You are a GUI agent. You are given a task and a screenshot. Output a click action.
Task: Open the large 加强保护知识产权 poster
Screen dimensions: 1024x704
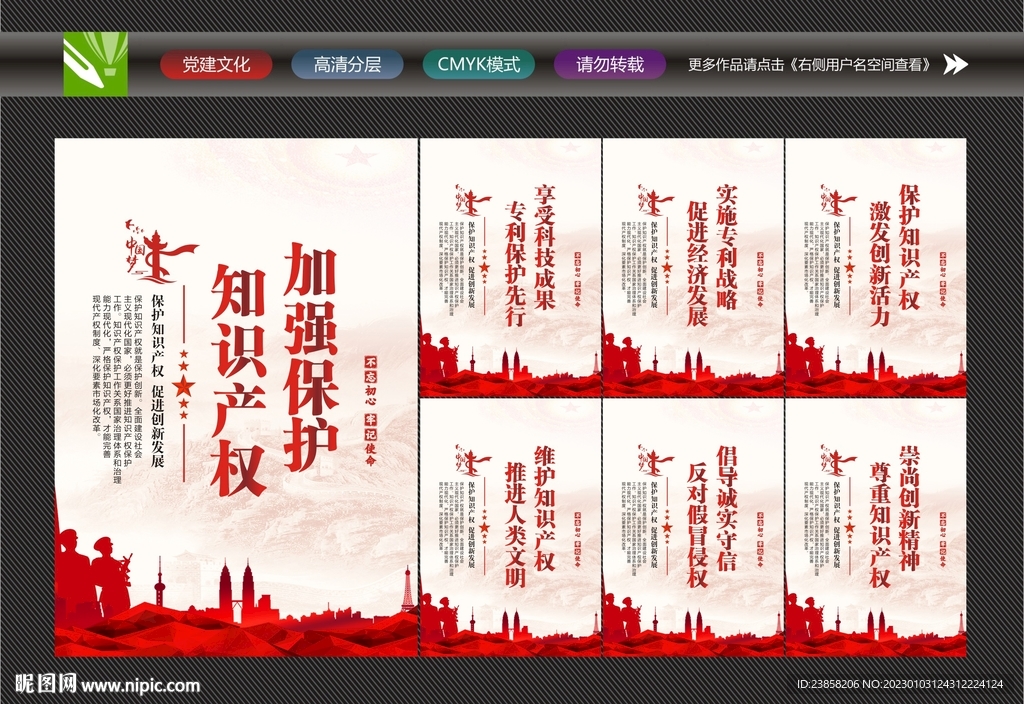tap(236, 398)
